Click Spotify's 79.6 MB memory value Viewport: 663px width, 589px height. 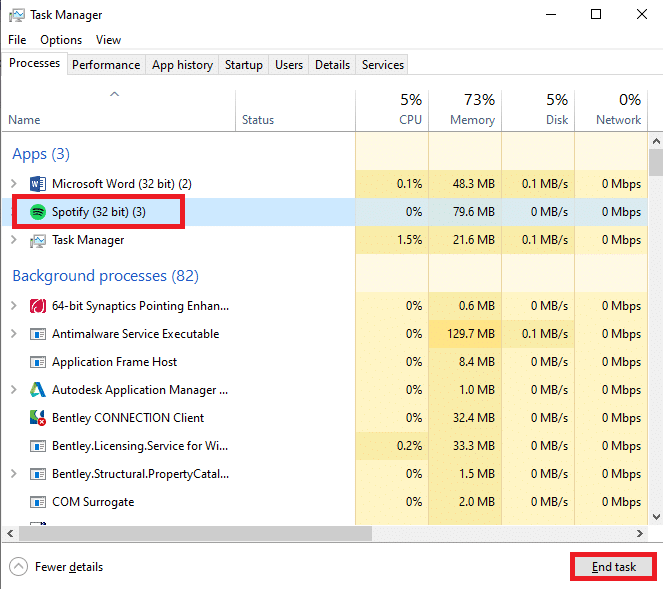pos(474,212)
